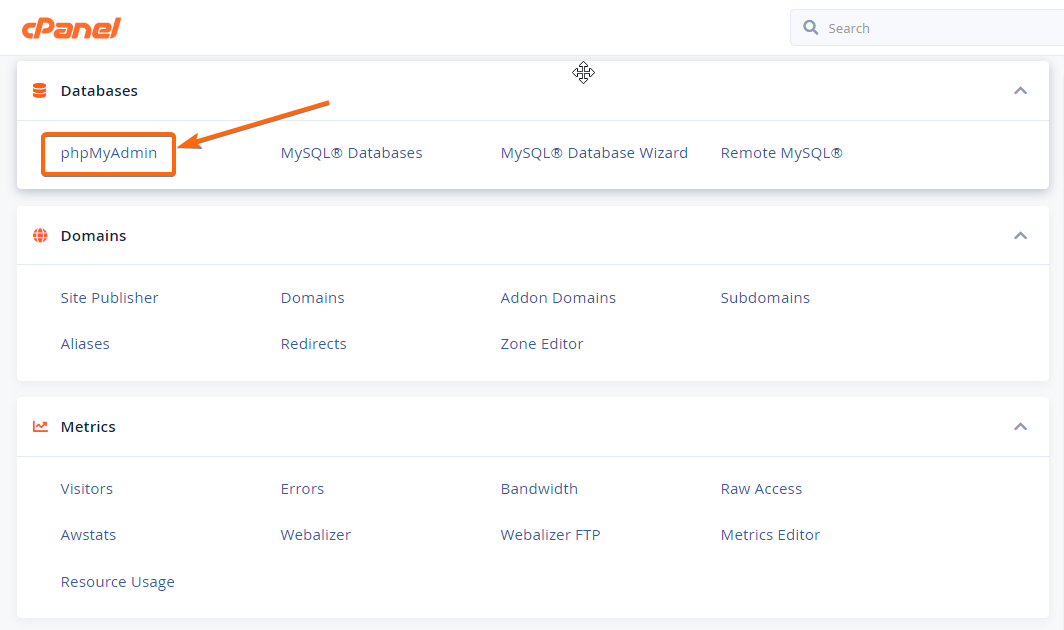Collapse the Databases section chevron

click(x=1020, y=90)
